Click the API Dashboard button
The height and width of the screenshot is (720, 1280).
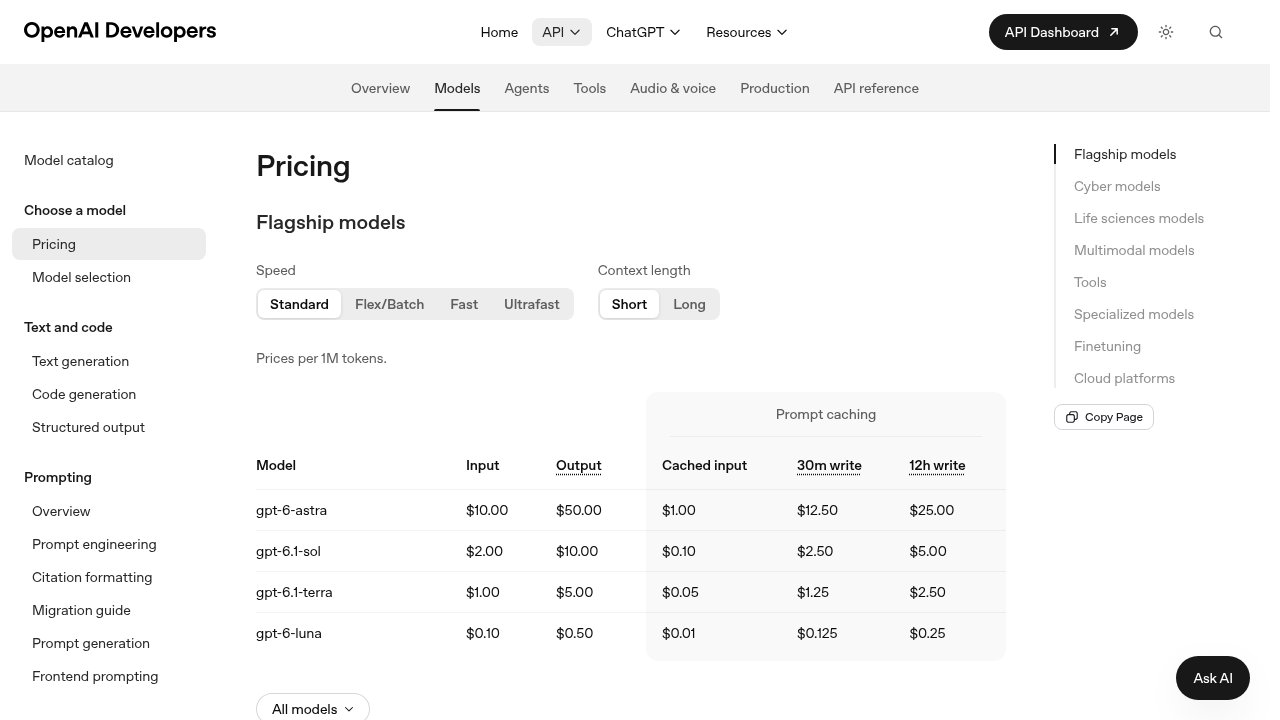[x=1063, y=32]
